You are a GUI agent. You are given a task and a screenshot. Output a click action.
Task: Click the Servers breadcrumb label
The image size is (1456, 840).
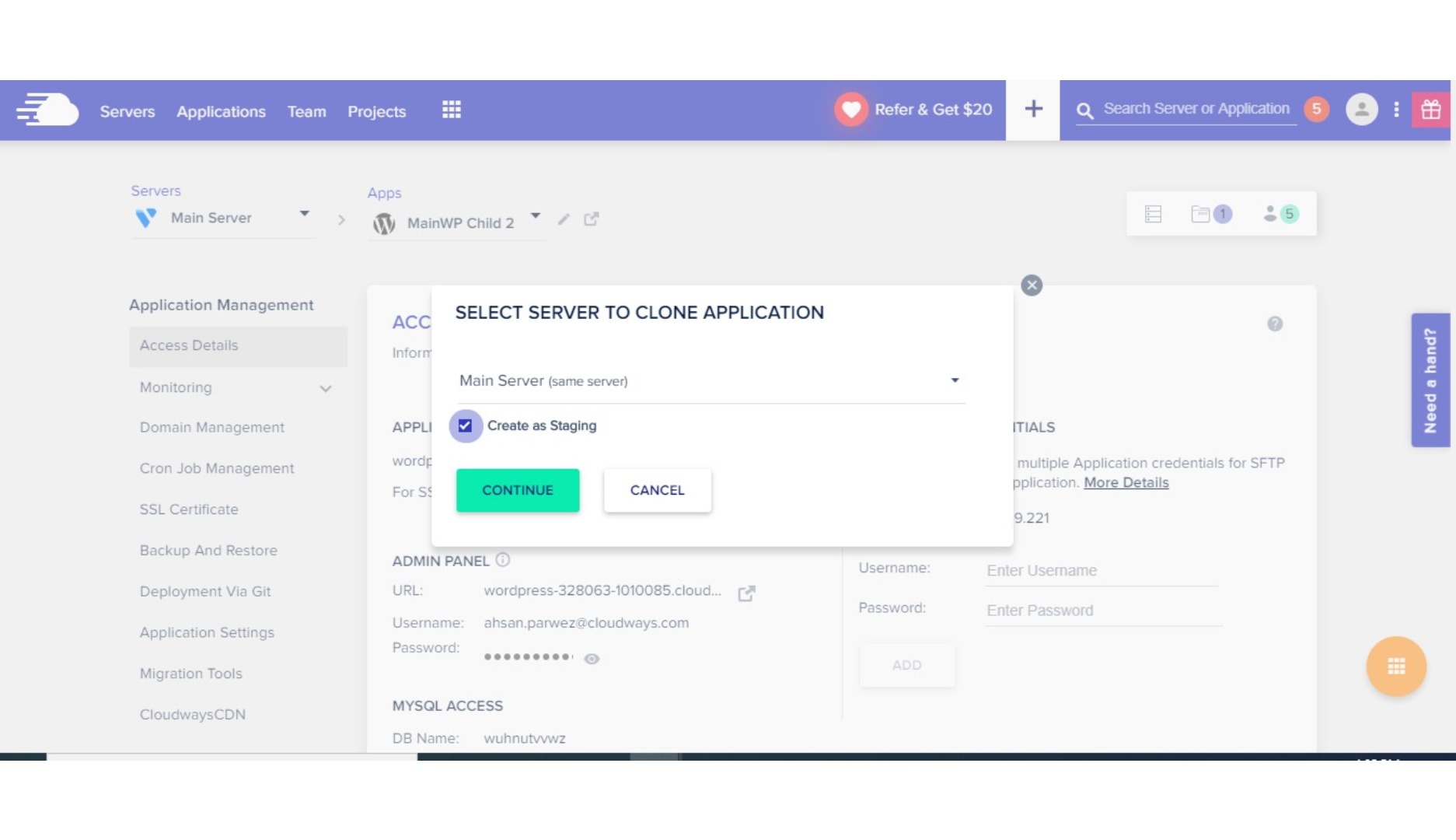155,191
